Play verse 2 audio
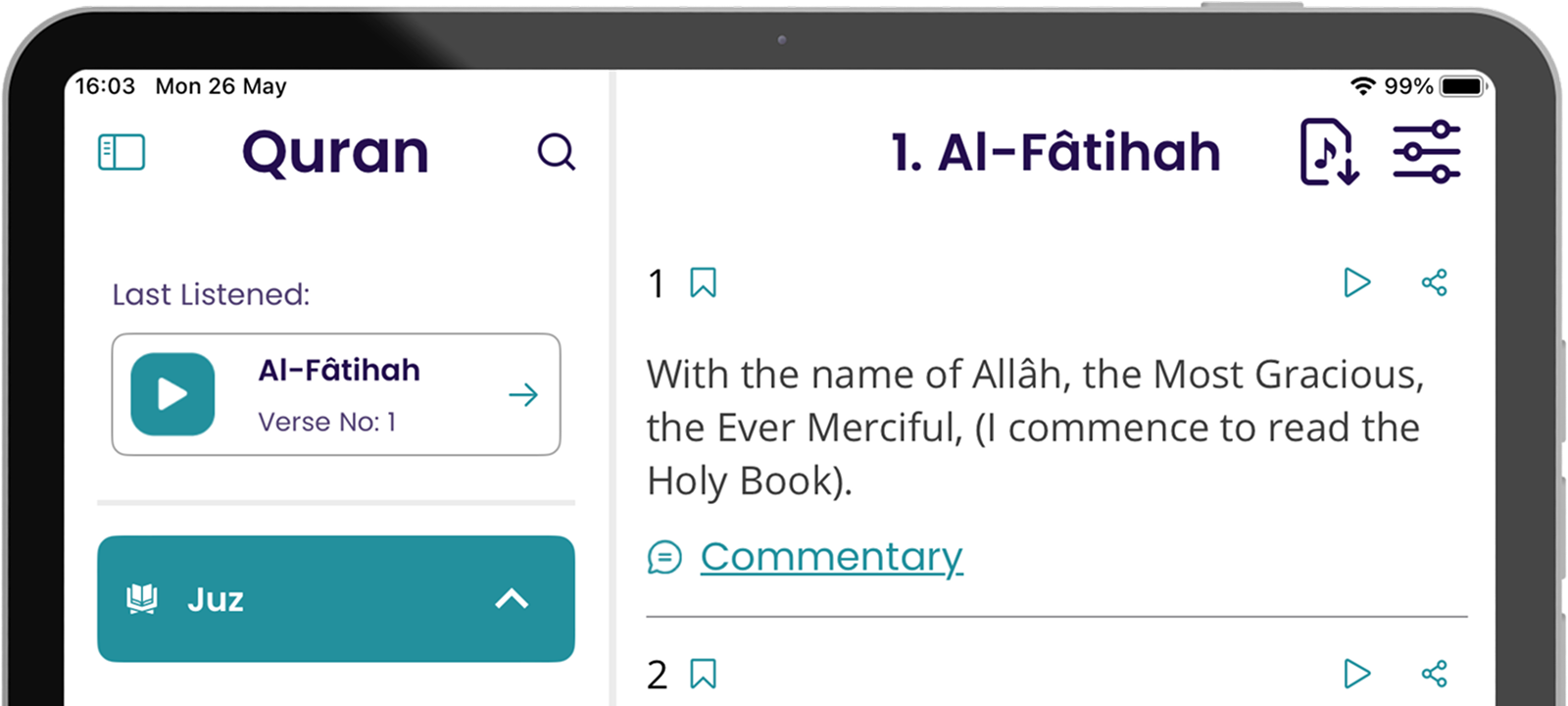The width and height of the screenshot is (1568, 706). tap(1356, 674)
